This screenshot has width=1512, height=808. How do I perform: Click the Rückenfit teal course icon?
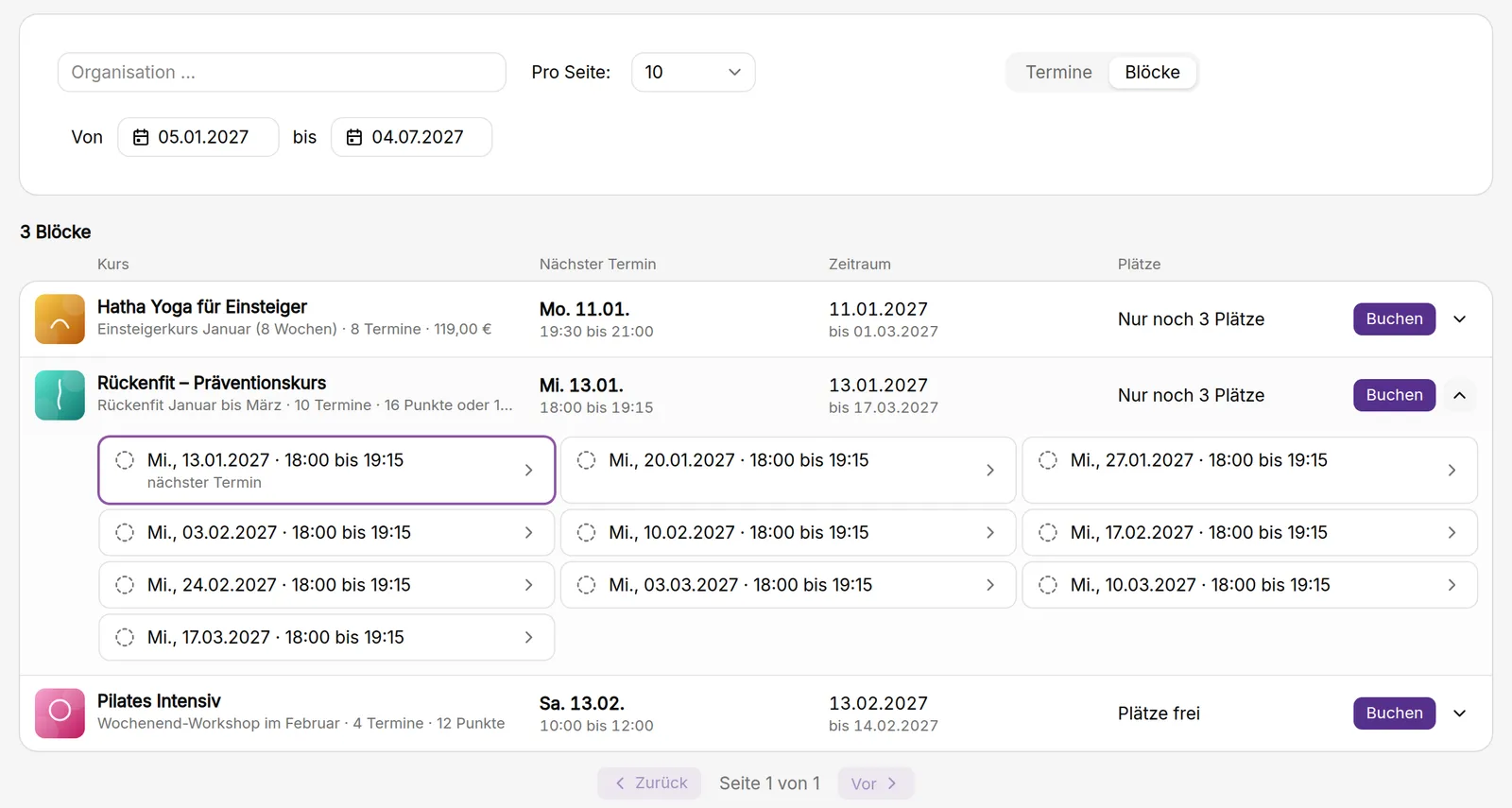[x=60, y=395]
